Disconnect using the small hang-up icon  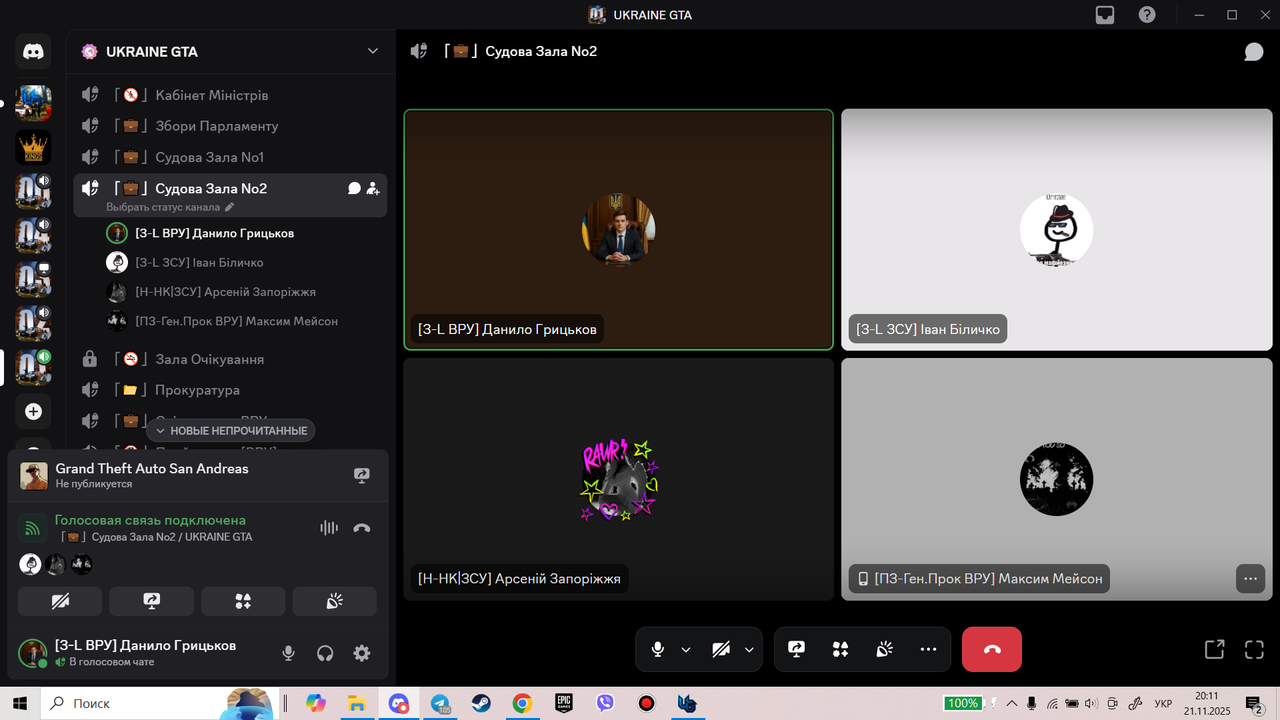362,528
